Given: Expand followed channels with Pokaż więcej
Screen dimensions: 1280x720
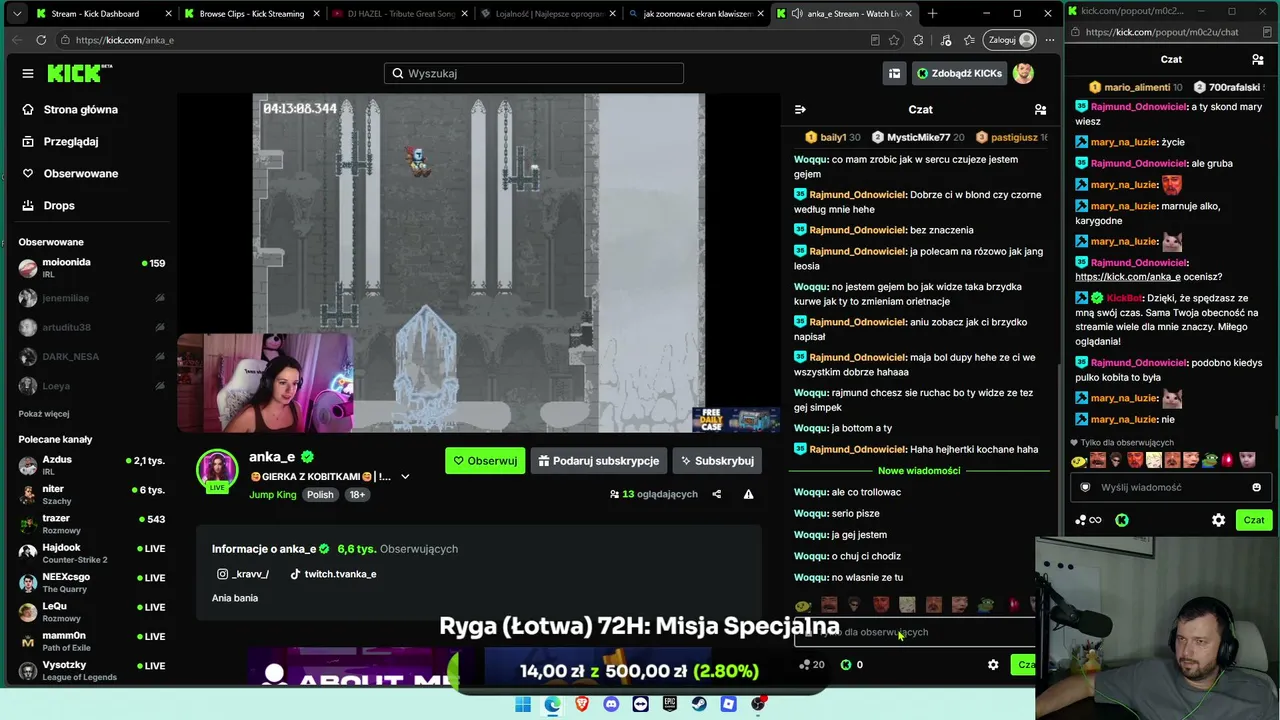Looking at the screenshot, I should [x=44, y=414].
